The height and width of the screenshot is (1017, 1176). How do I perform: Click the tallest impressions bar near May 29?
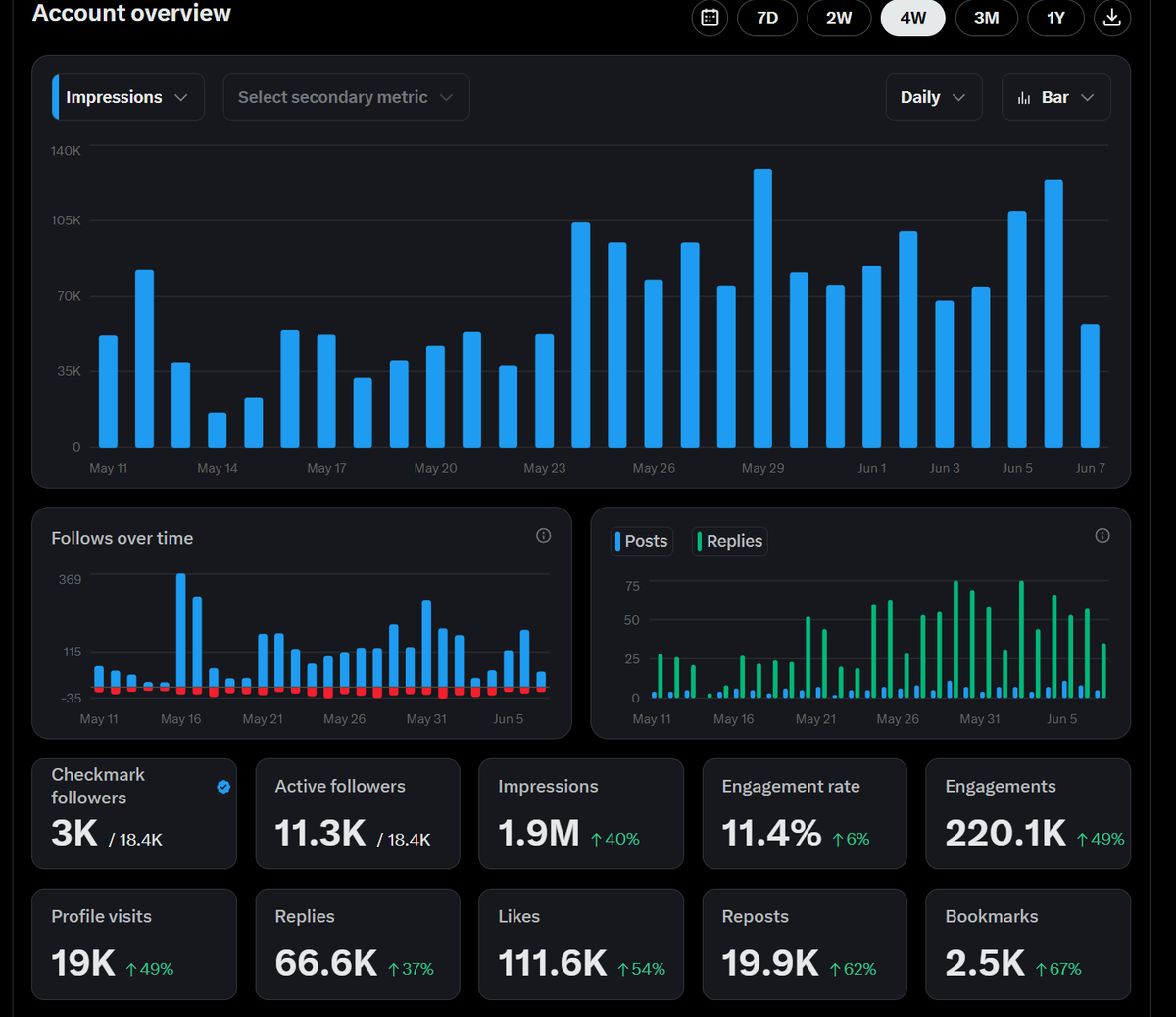pos(762,308)
